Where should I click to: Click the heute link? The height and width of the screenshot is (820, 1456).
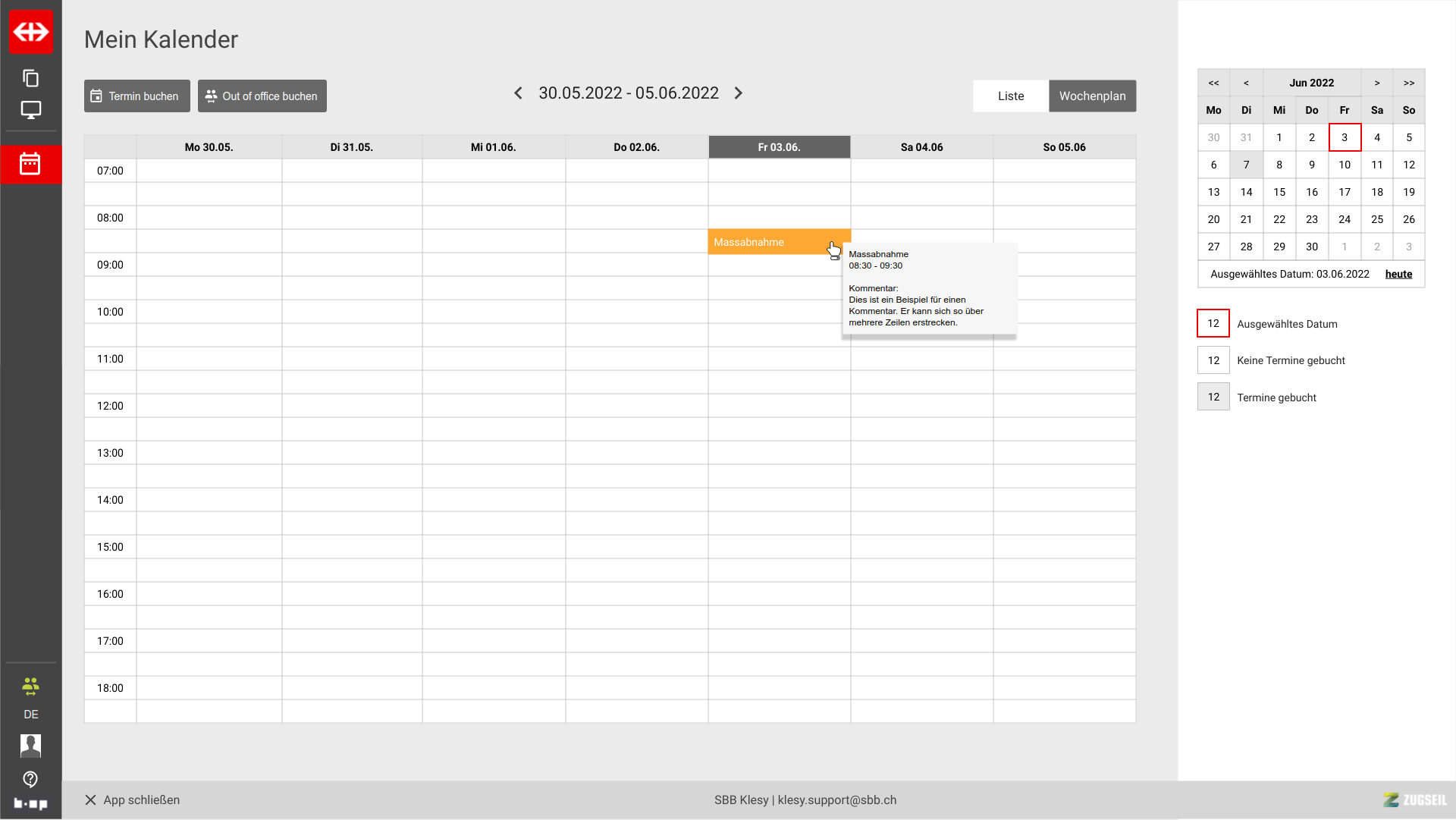1398,275
